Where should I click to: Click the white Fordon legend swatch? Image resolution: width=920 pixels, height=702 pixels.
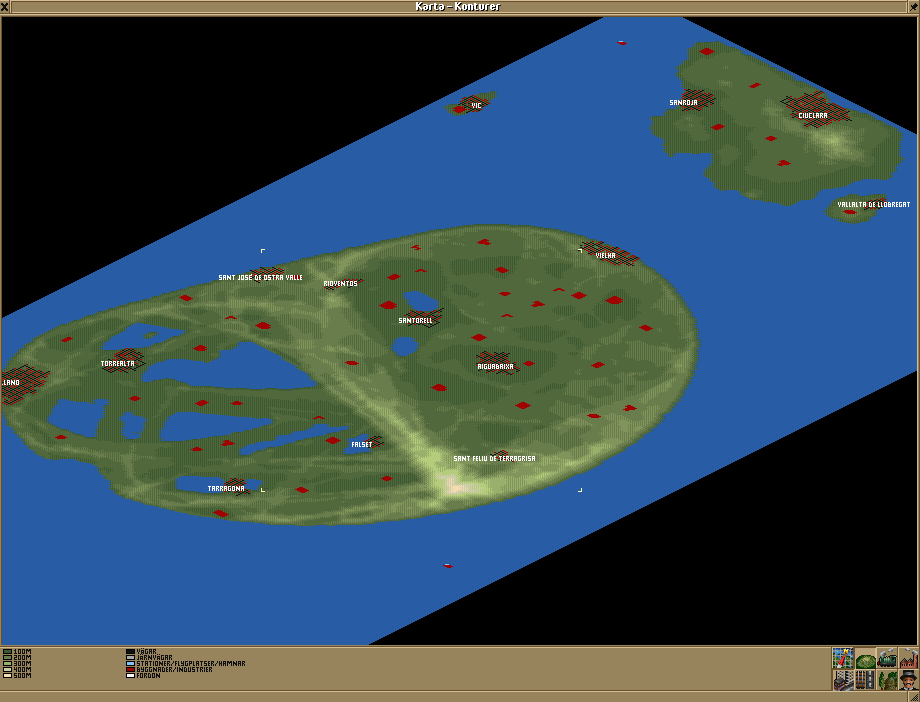130,676
